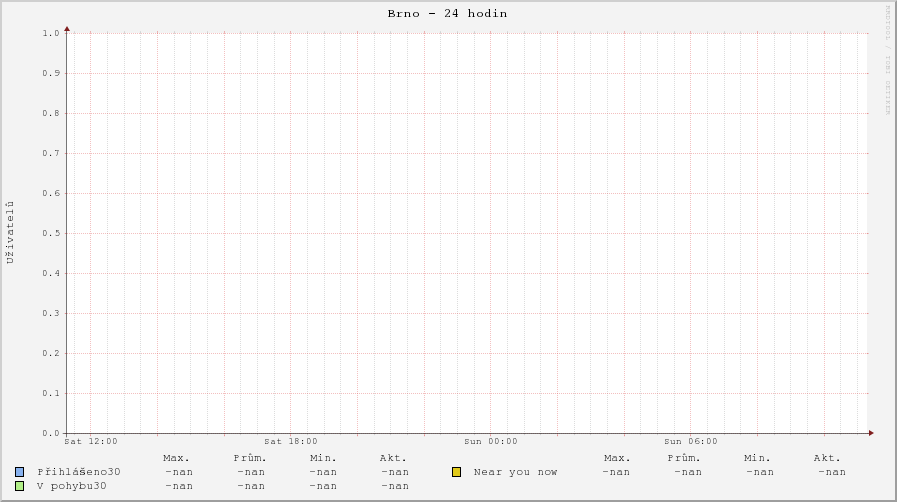
Task: Select the Near you now legend label
Action: click(515, 472)
